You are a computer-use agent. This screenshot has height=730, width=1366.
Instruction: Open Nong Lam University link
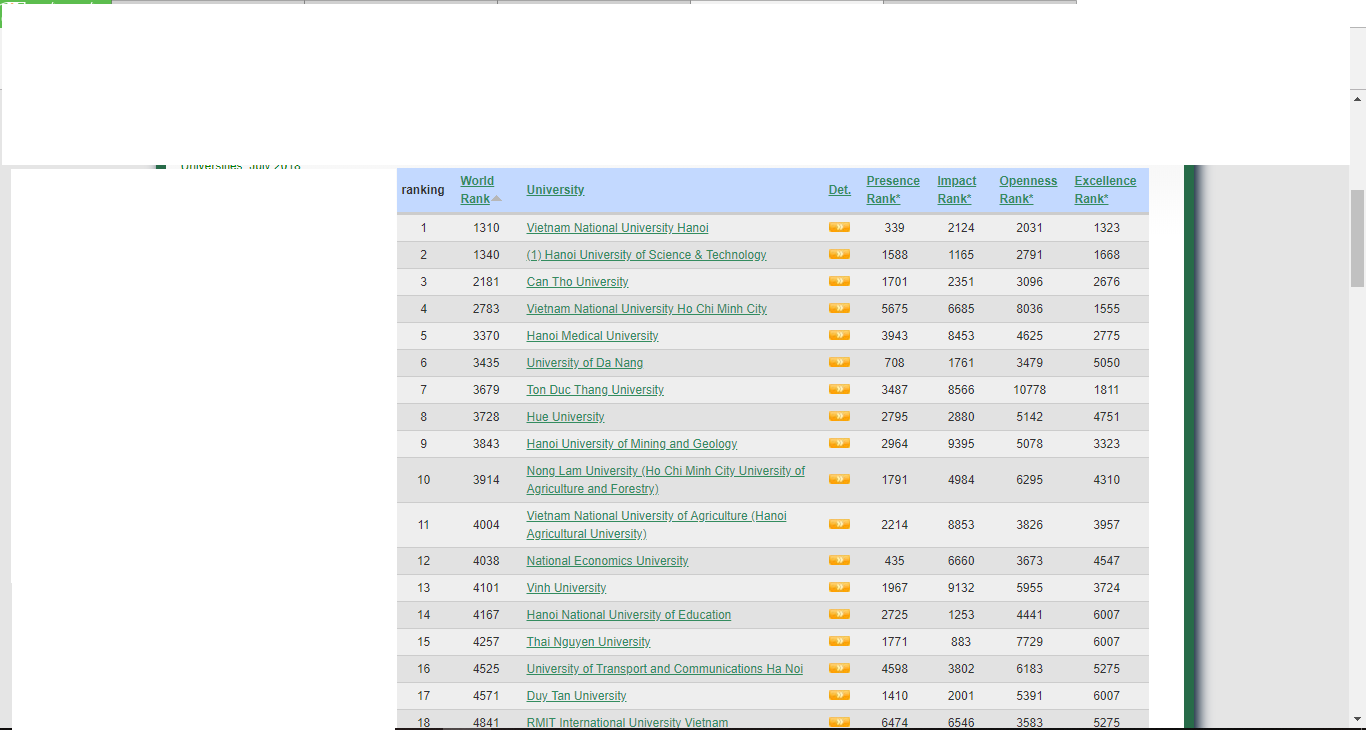666,480
